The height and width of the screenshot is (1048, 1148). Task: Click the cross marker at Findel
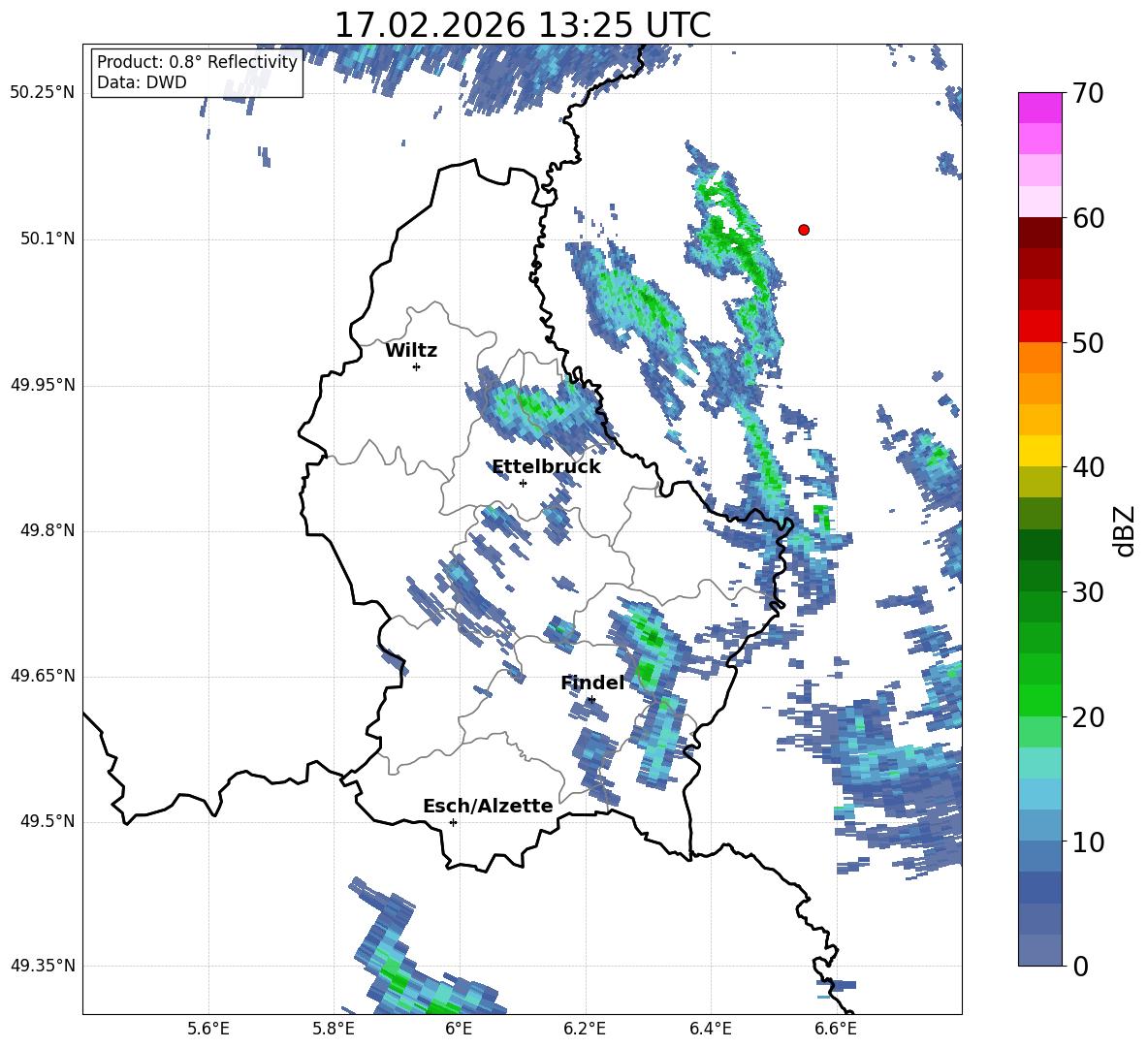[591, 700]
